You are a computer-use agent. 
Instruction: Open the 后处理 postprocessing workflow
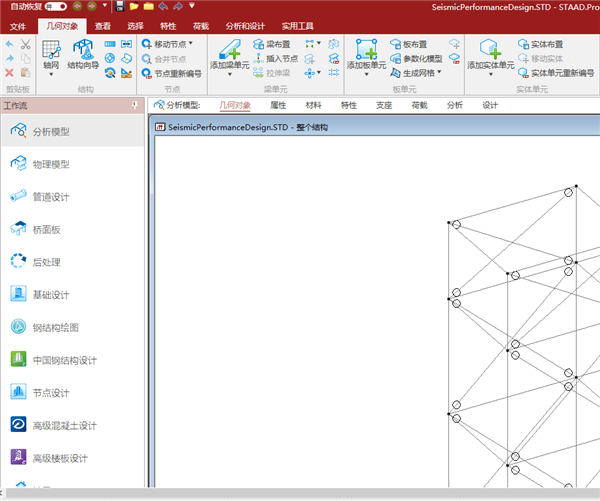73,262
